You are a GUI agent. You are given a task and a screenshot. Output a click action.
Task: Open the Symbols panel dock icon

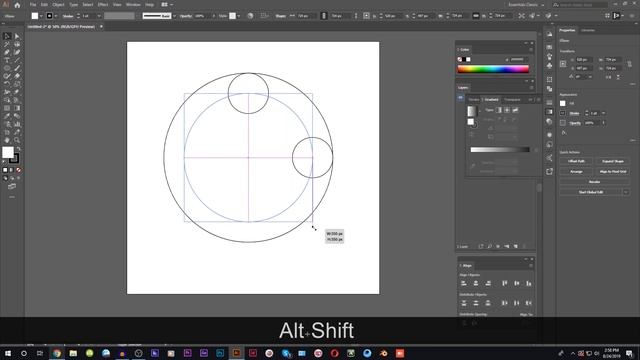(x=549, y=66)
